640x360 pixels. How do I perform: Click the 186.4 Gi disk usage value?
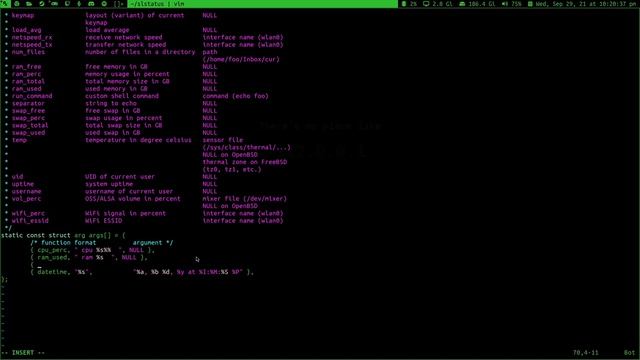click(482, 4)
